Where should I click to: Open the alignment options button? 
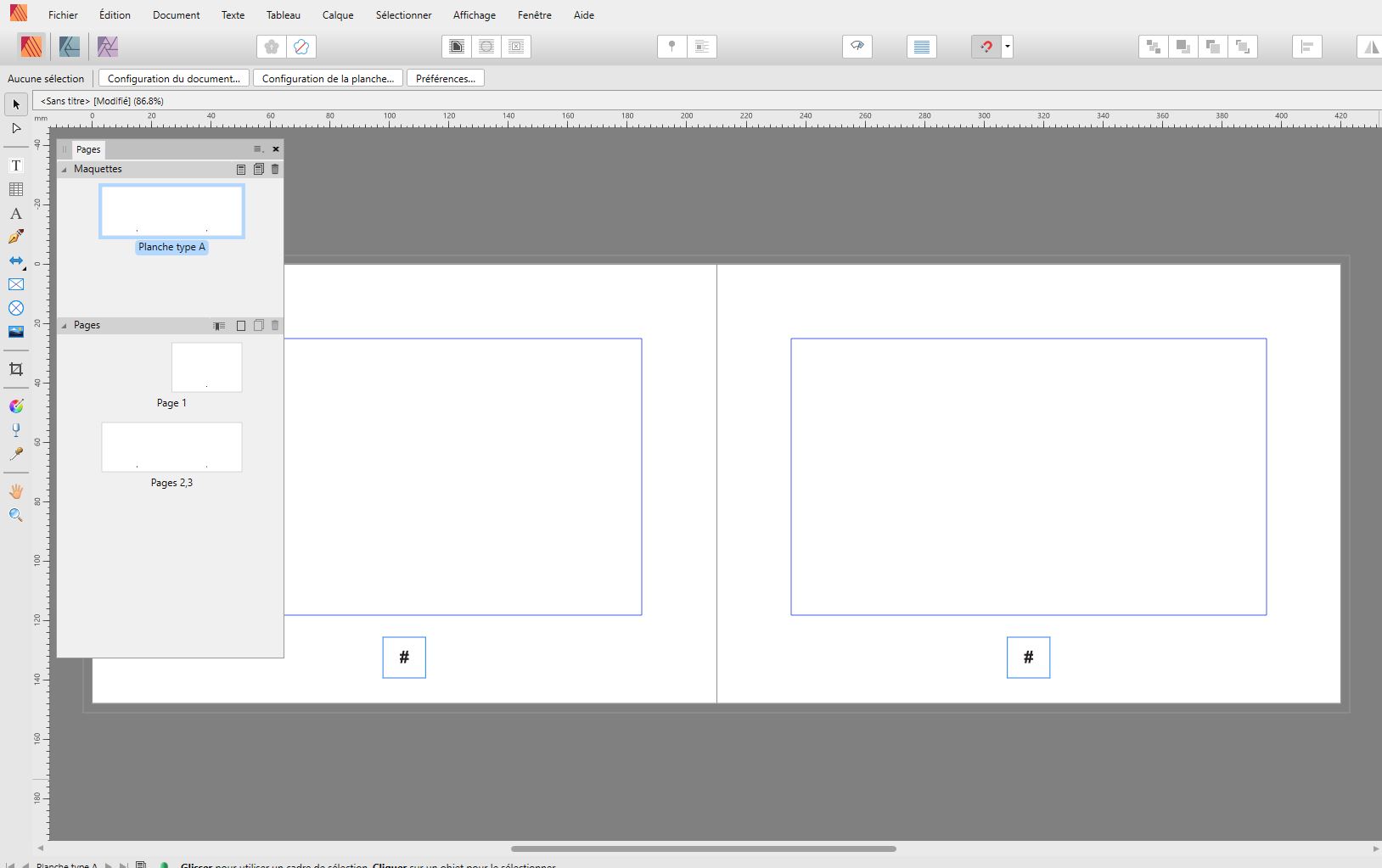click(1307, 47)
